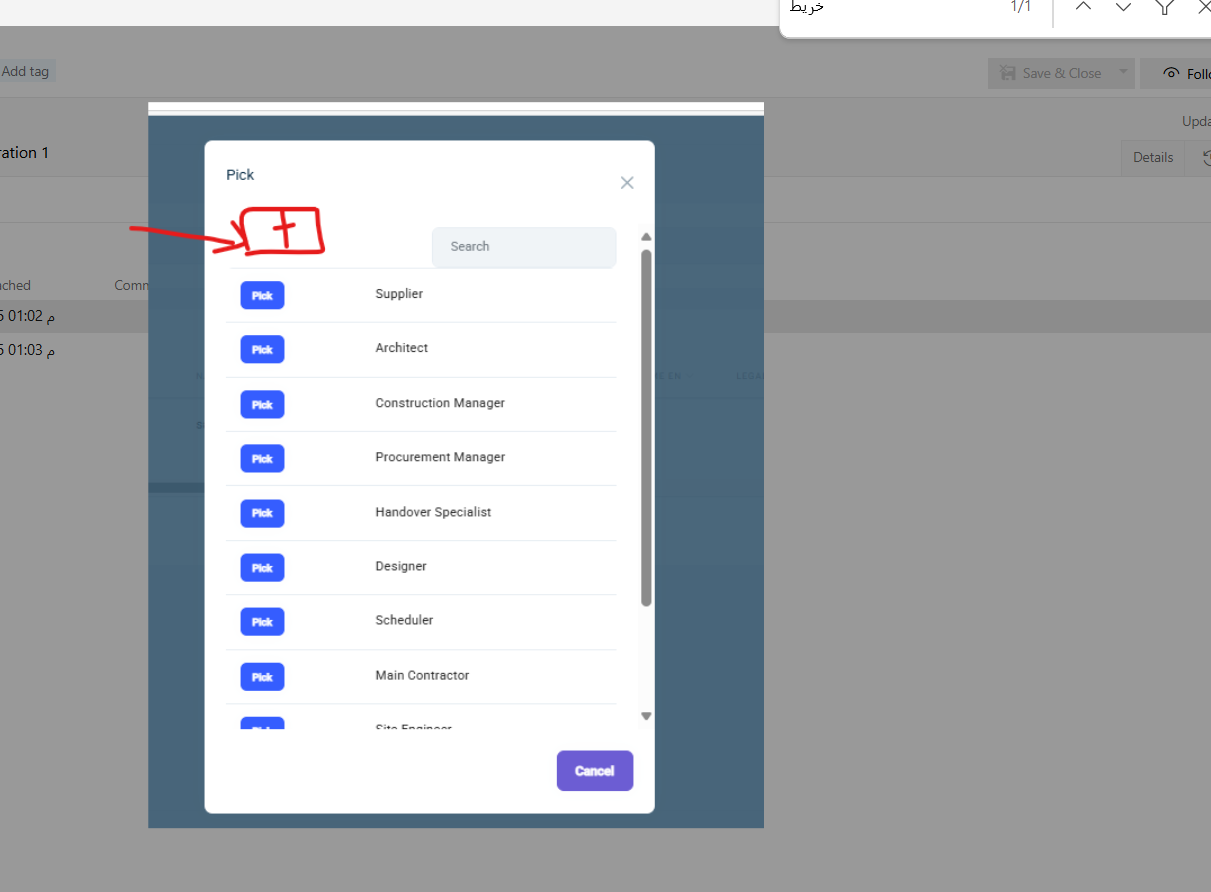Open the Details tab
The image size is (1211, 892).
pyautogui.click(x=1153, y=157)
